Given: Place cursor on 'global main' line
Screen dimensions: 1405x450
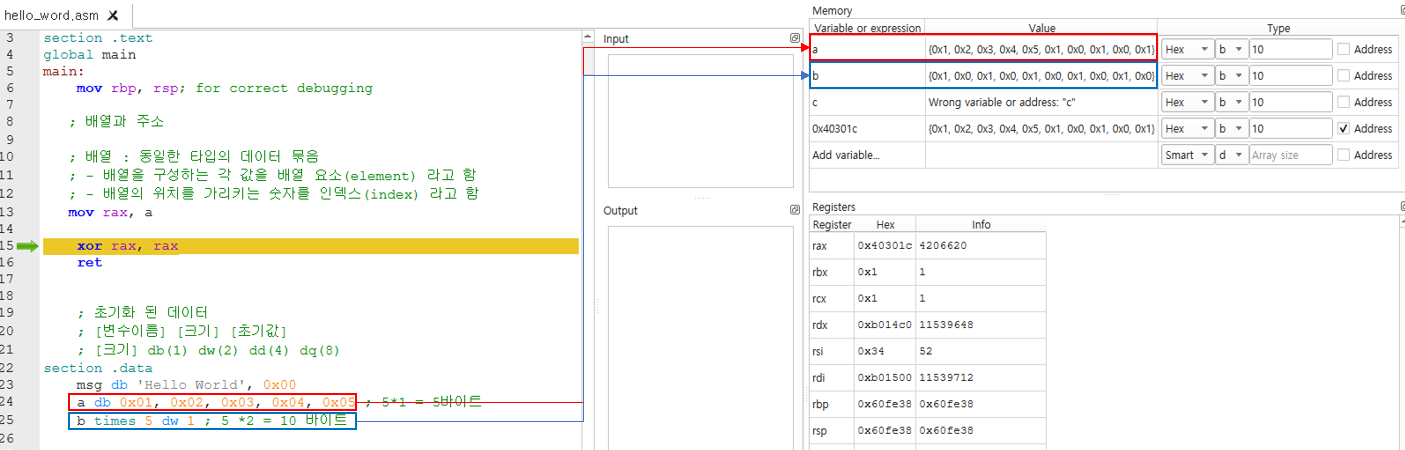Looking at the screenshot, I should 89,55.
